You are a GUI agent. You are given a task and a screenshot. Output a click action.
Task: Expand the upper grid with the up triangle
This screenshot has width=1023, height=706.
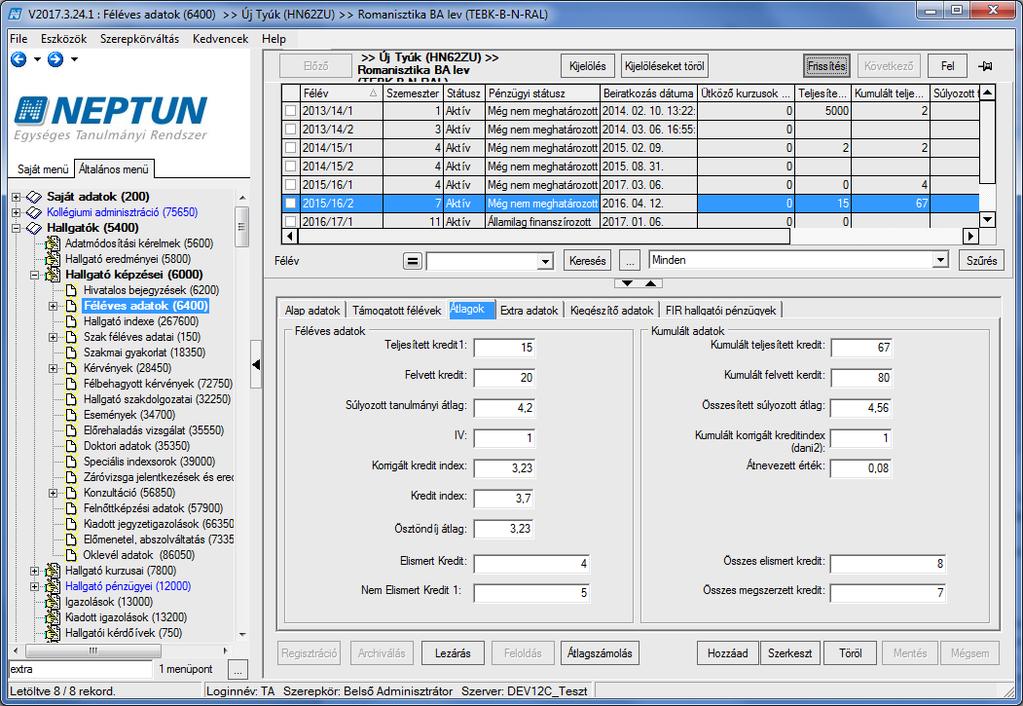tap(651, 283)
